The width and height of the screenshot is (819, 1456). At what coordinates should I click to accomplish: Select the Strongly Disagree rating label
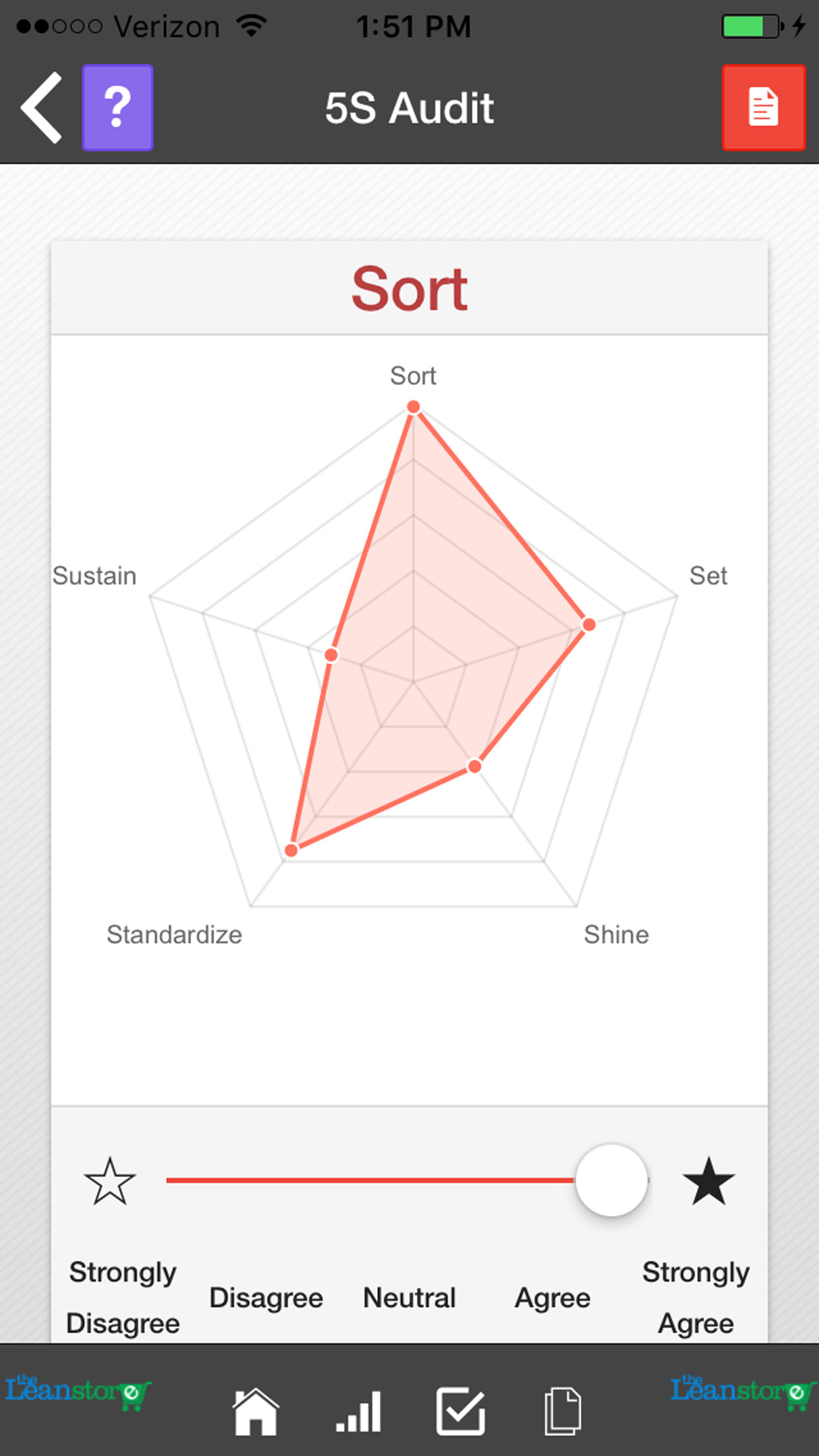tap(123, 1297)
